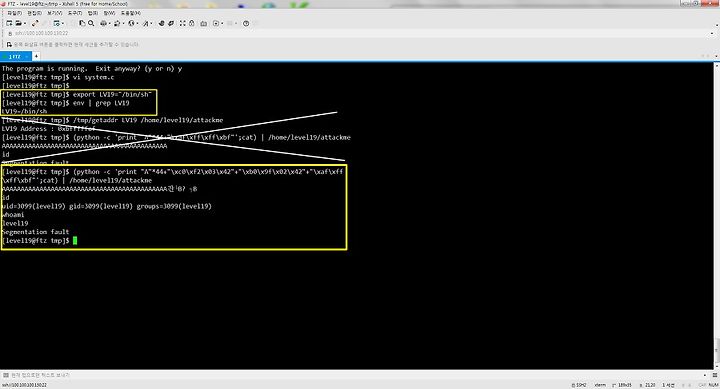This screenshot has width=720, height=389.
Task: Click the 'vi system.c' terminal line
Action: [58, 77]
